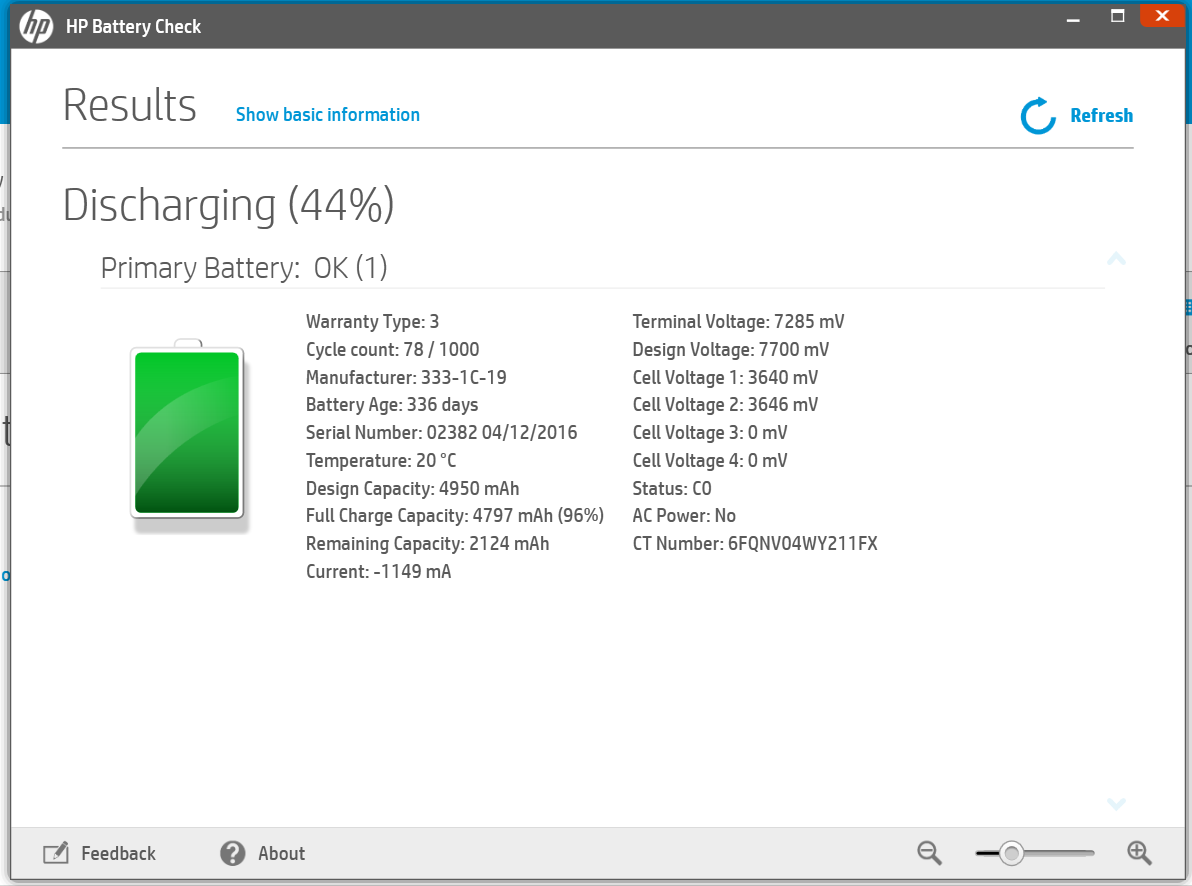Click the zoom in magnifier icon
Viewport: 1192px width, 886px height.
click(x=1140, y=853)
